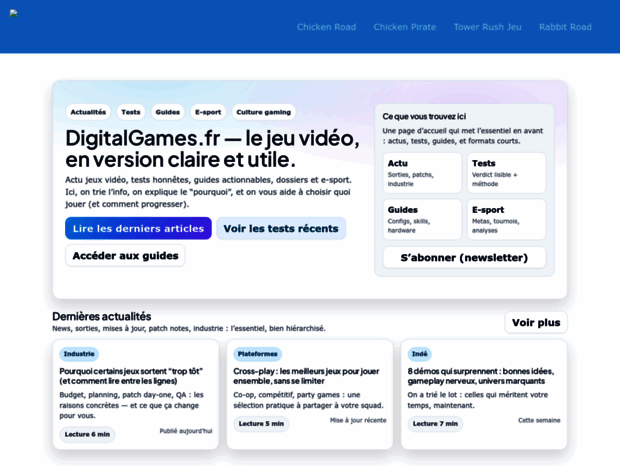Click Voir les tests récents button

click(x=281, y=228)
